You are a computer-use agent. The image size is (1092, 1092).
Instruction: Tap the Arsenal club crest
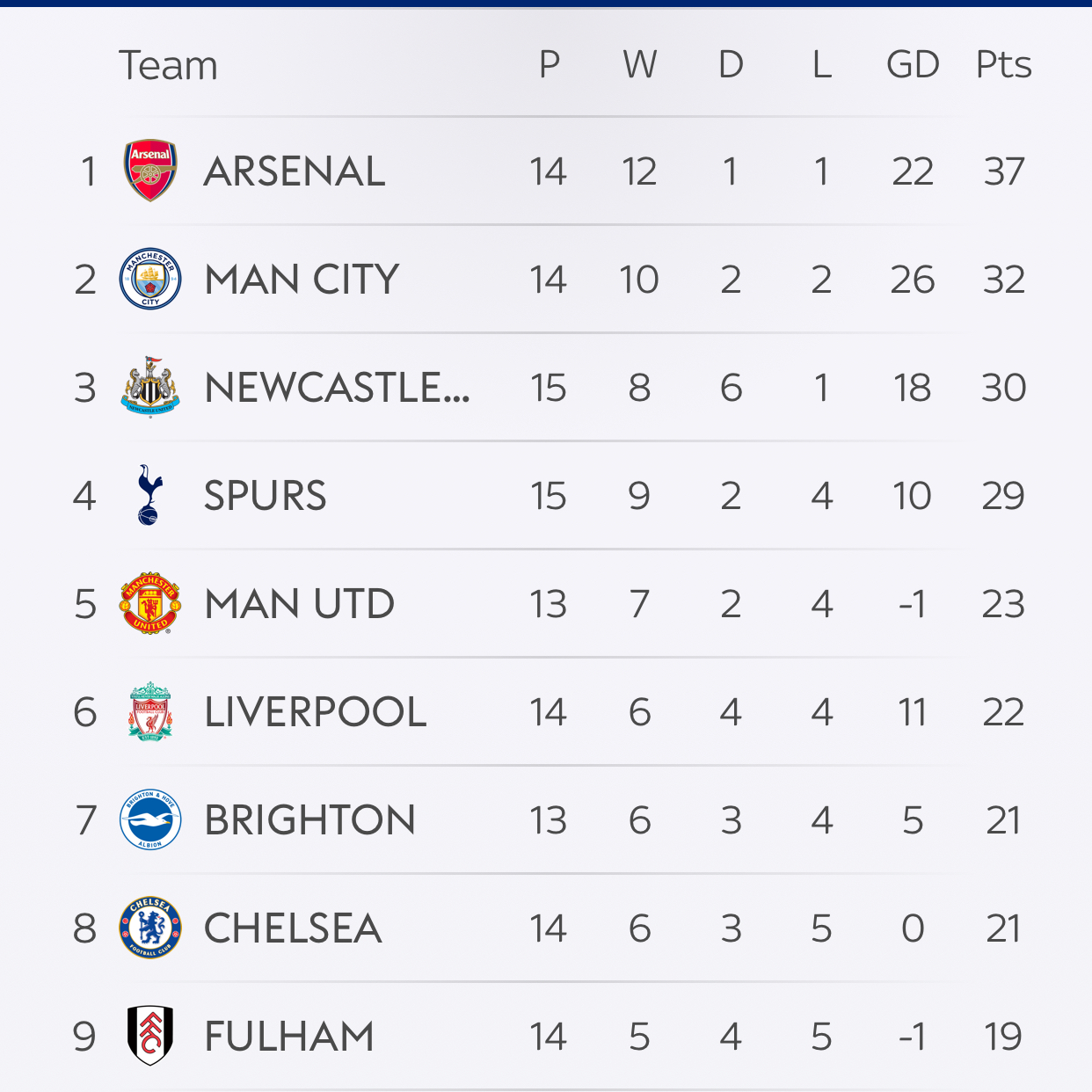(150, 171)
